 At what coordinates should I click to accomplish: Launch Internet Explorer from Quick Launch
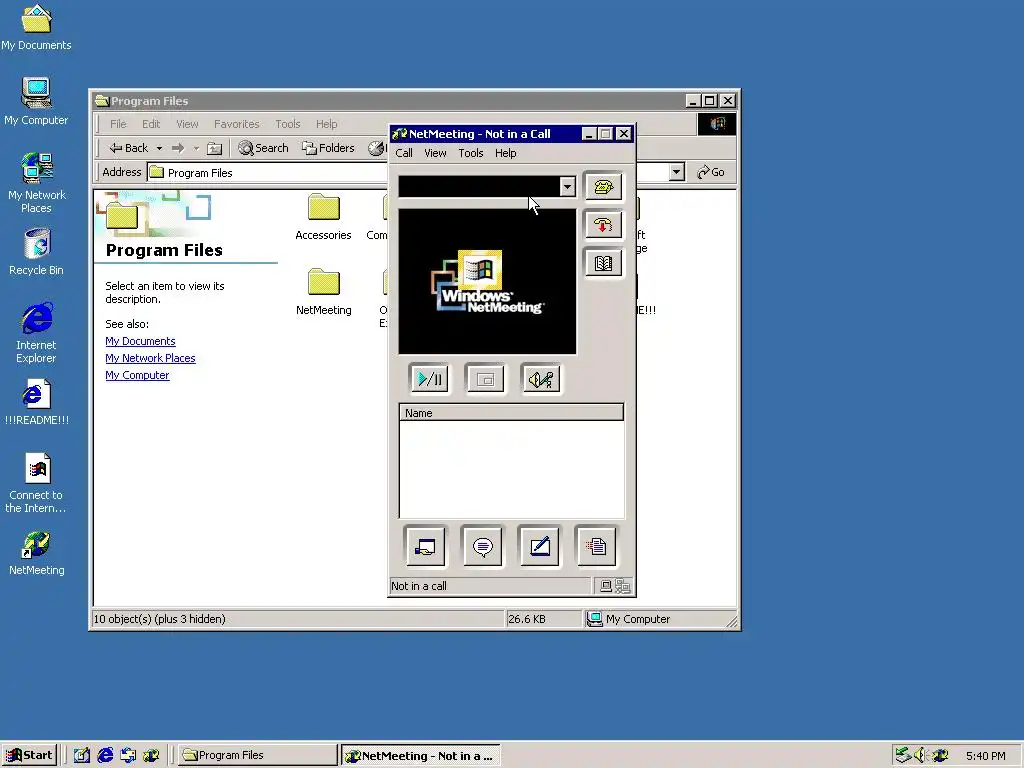[x=104, y=756]
